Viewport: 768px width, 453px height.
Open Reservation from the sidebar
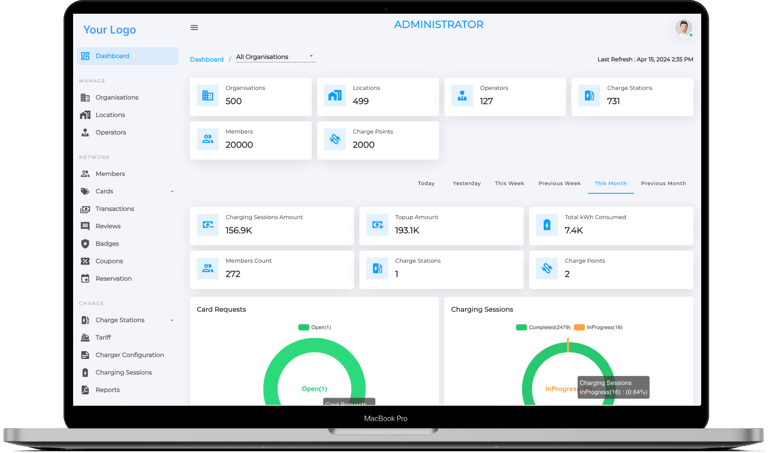coord(114,278)
